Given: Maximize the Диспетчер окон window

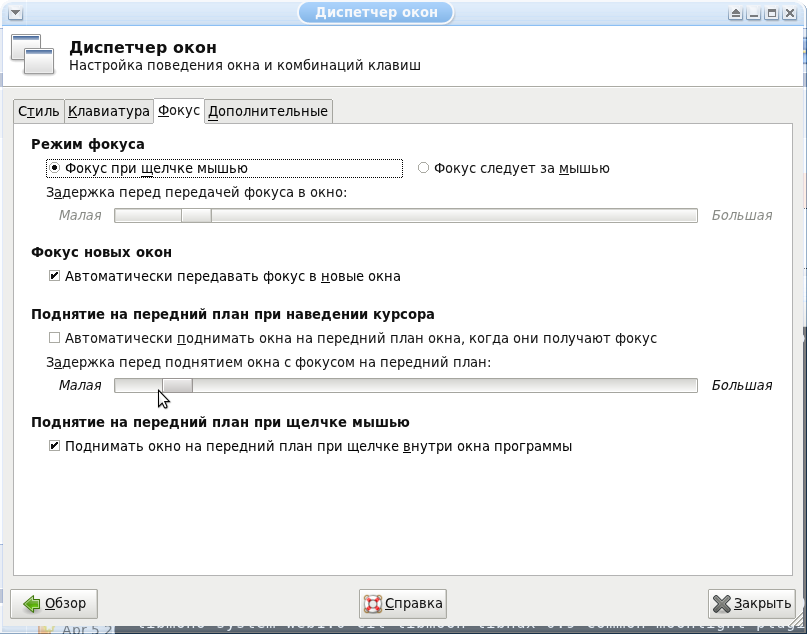Looking at the screenshot, I should 773,13.
